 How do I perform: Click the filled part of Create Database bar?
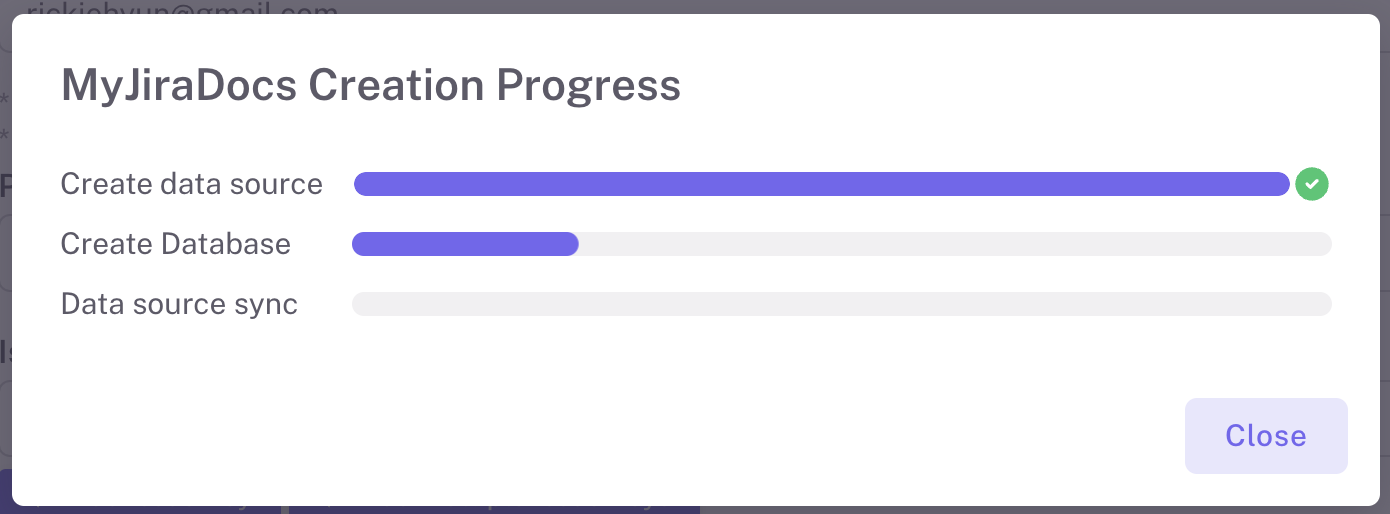pos(465,244)
